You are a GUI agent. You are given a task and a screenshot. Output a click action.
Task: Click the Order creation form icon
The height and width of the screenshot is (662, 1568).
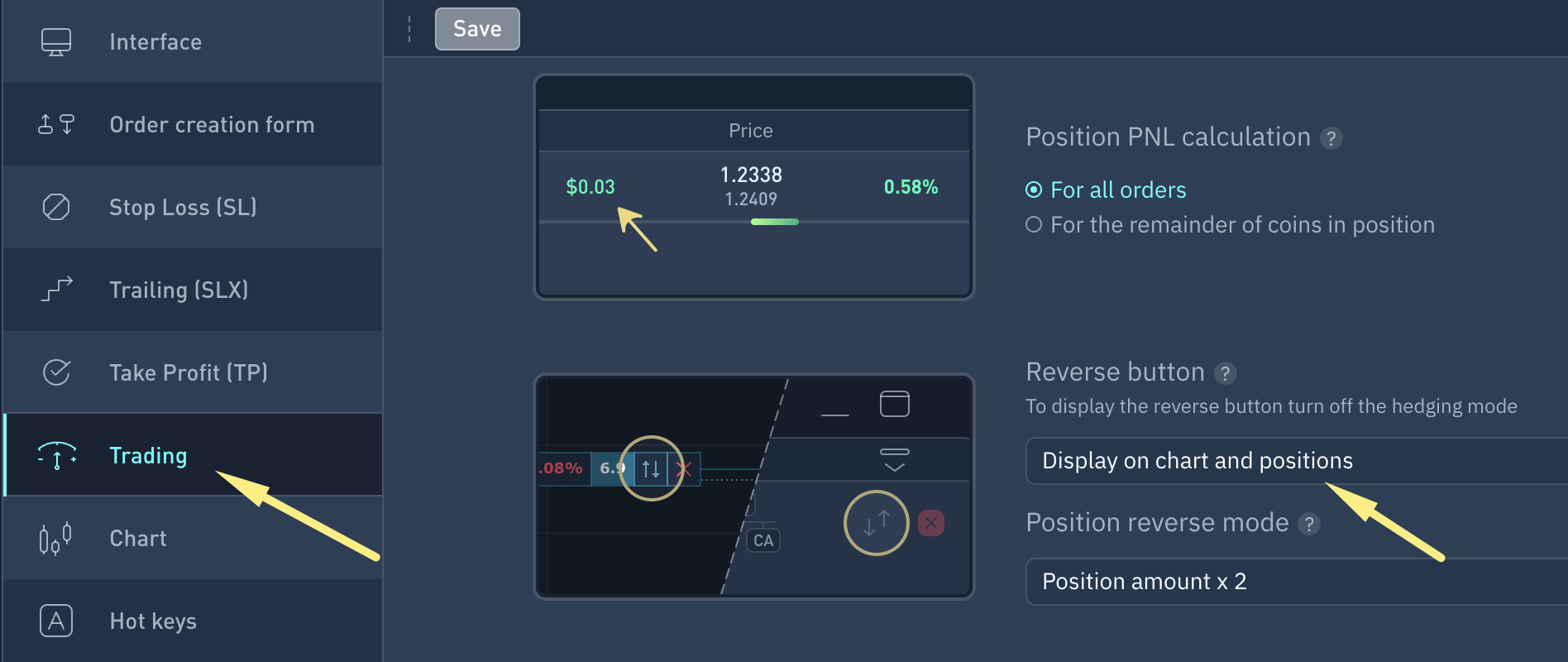click(x=56, y=124)
